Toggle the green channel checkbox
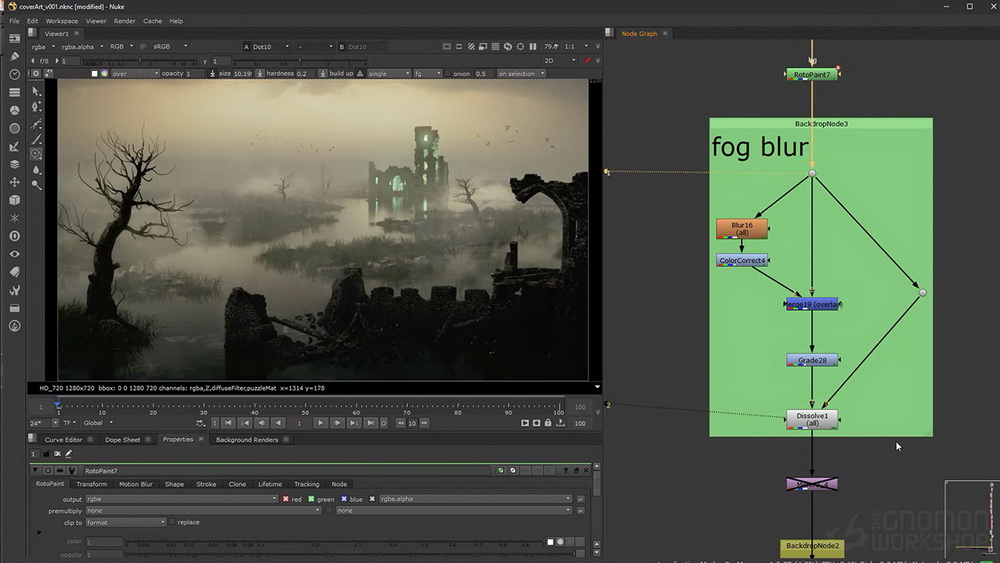 tap(311, 499)
